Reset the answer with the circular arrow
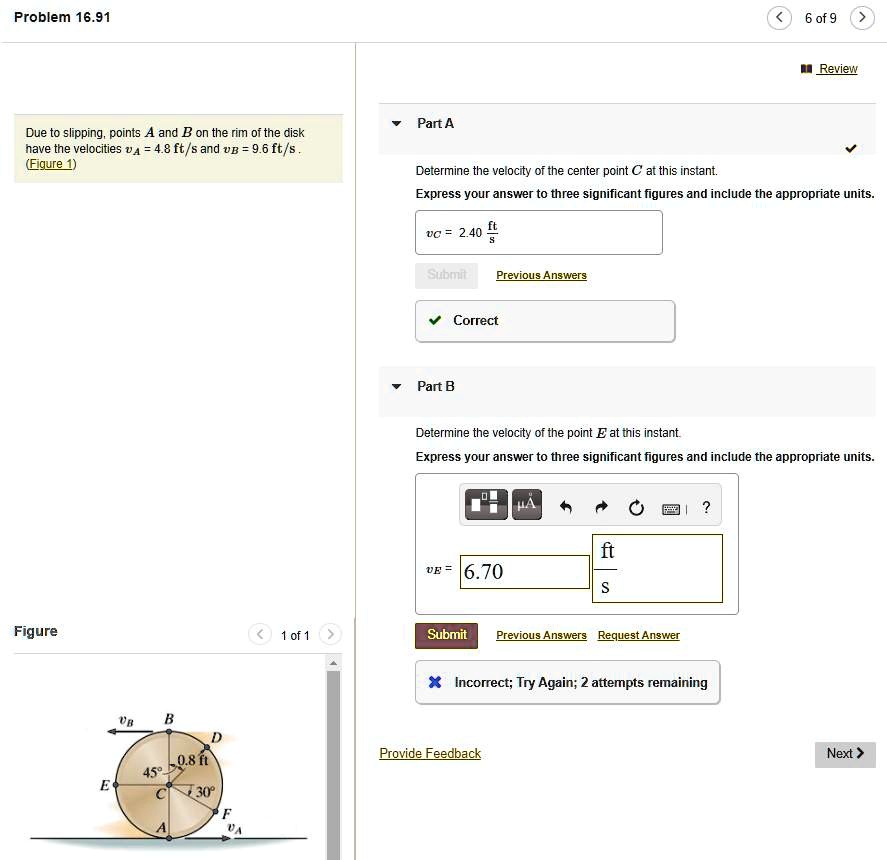This screenshot has width=887, height=860. pyautogui.click(x=636, y=508)
